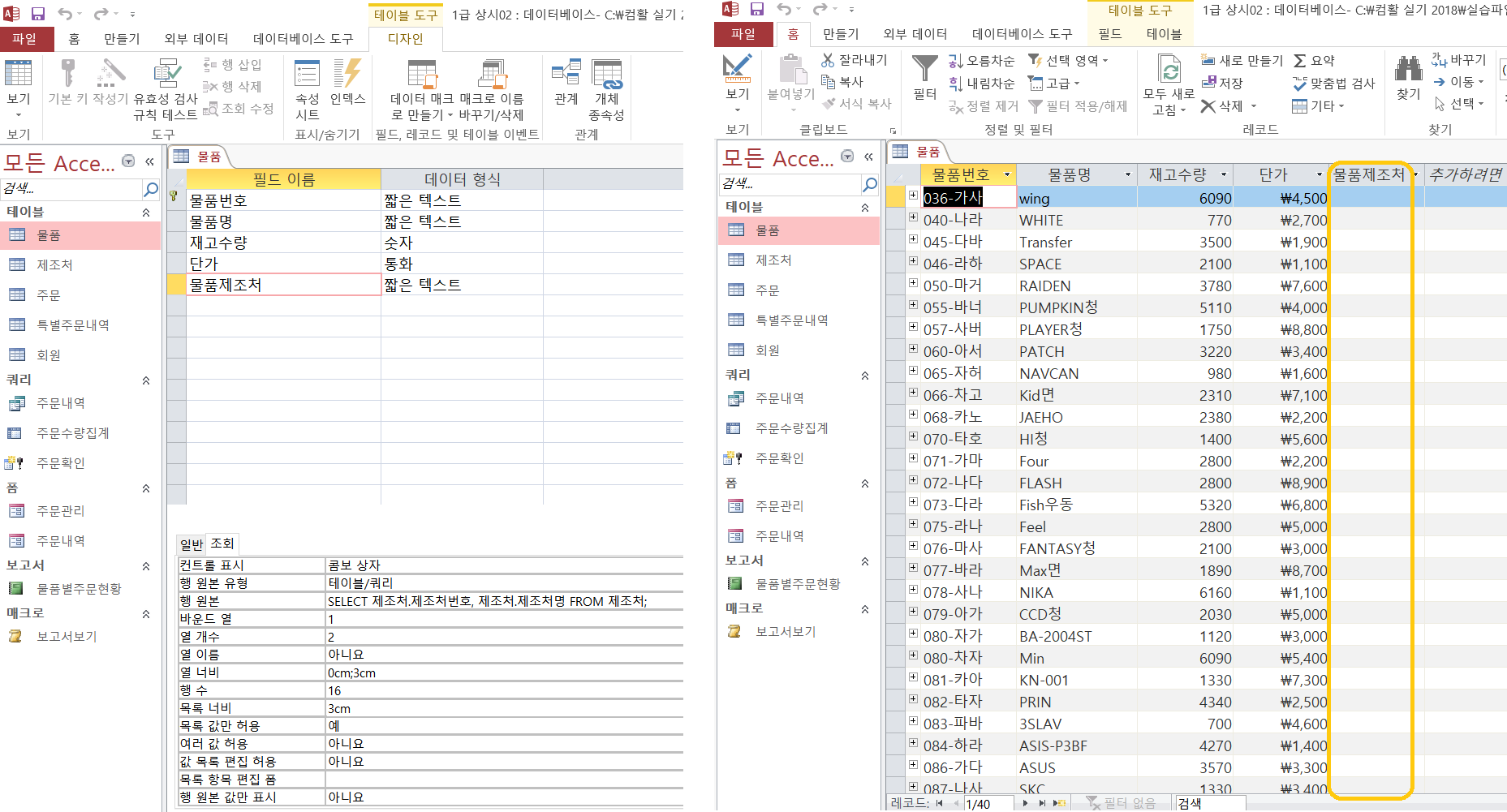The image size is (1507, 812).
Task: Click the 컨트롤 표시 property value field
Action: click(x=503, y=565)
